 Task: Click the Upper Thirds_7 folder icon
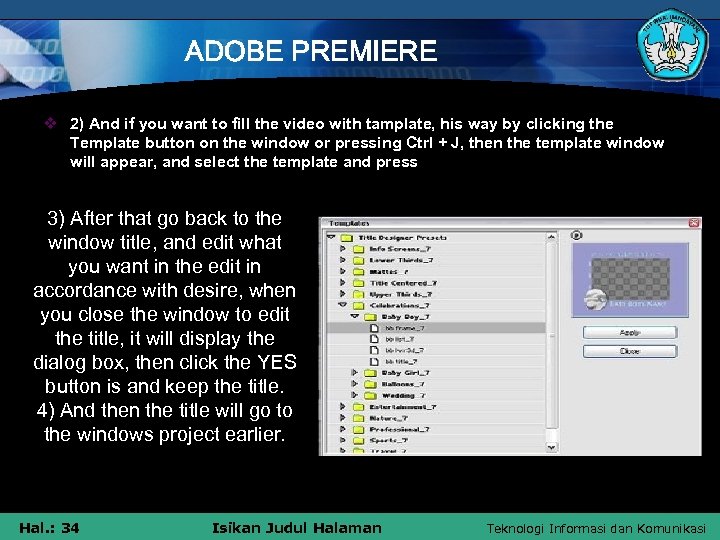[x=358, y=294]
